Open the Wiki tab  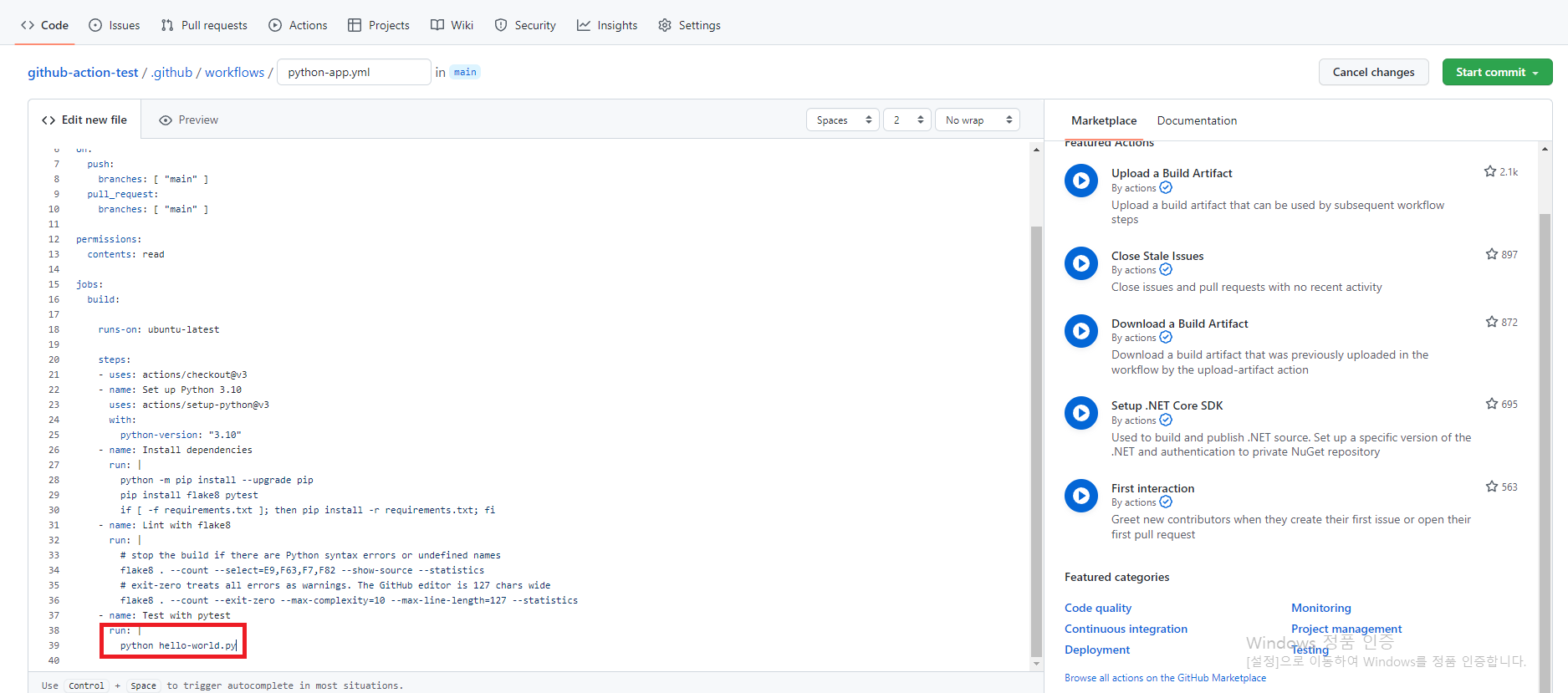[x=452, y=25]
